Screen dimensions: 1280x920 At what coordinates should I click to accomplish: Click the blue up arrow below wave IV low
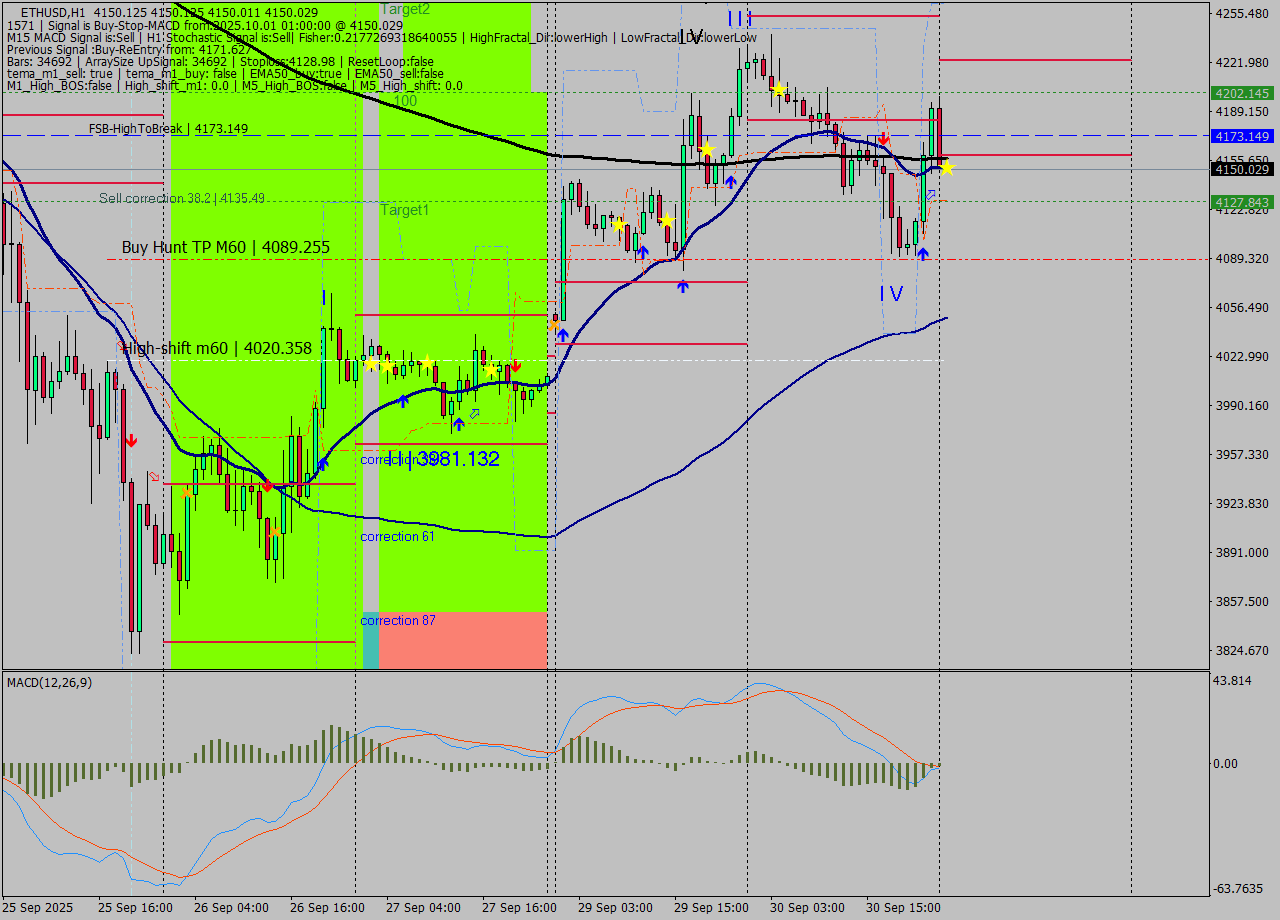(922, 254)
